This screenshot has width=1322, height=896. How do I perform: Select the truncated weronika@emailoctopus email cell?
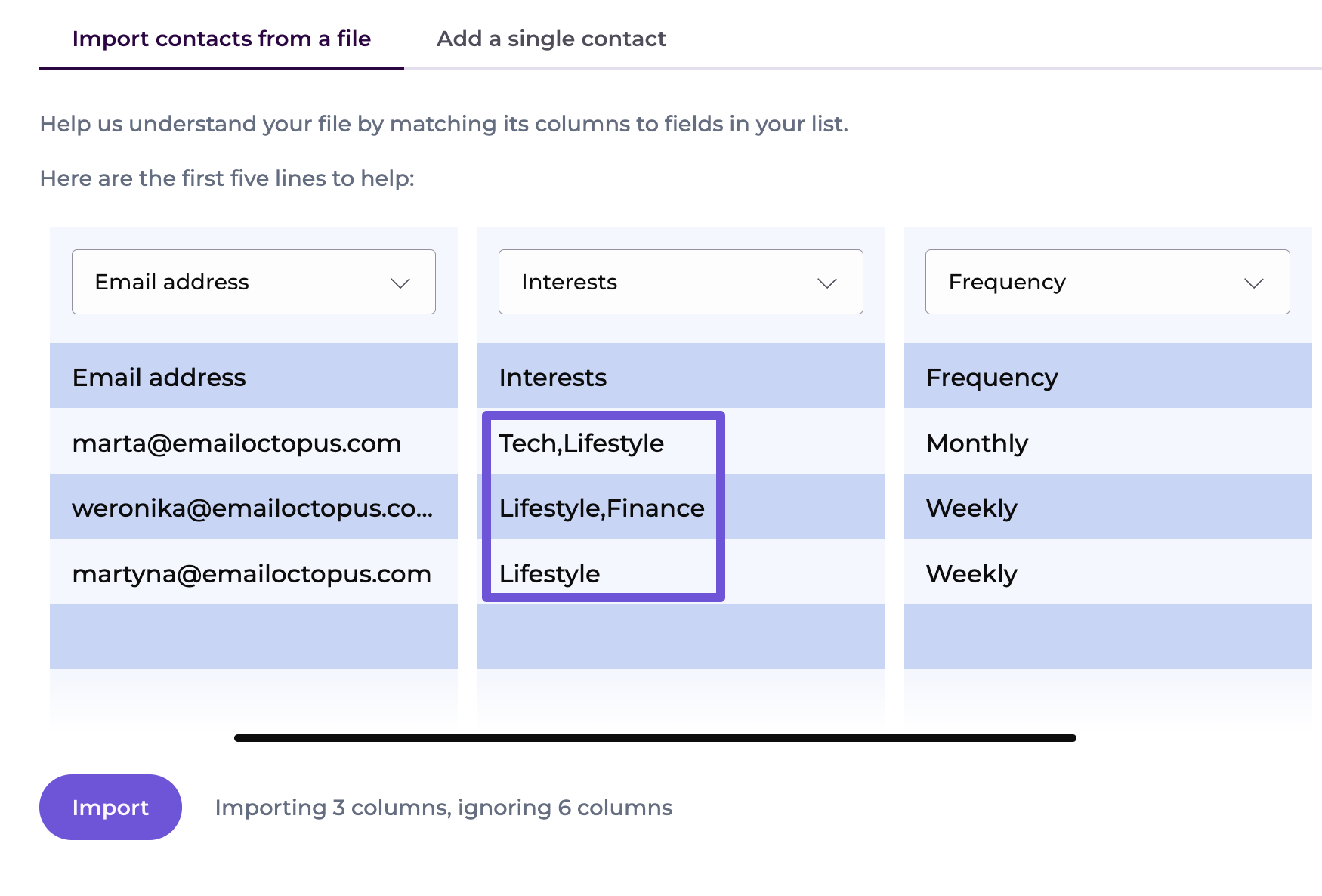(x=252, y=508)
